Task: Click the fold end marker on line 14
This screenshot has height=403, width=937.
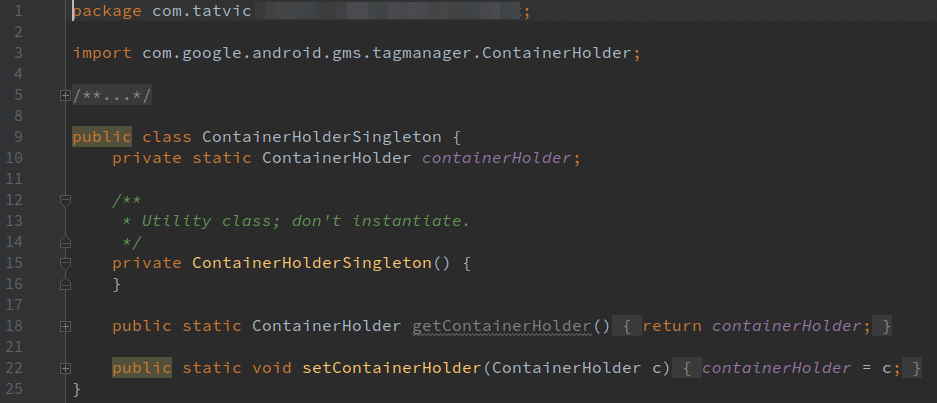Action: pos(66,243)
